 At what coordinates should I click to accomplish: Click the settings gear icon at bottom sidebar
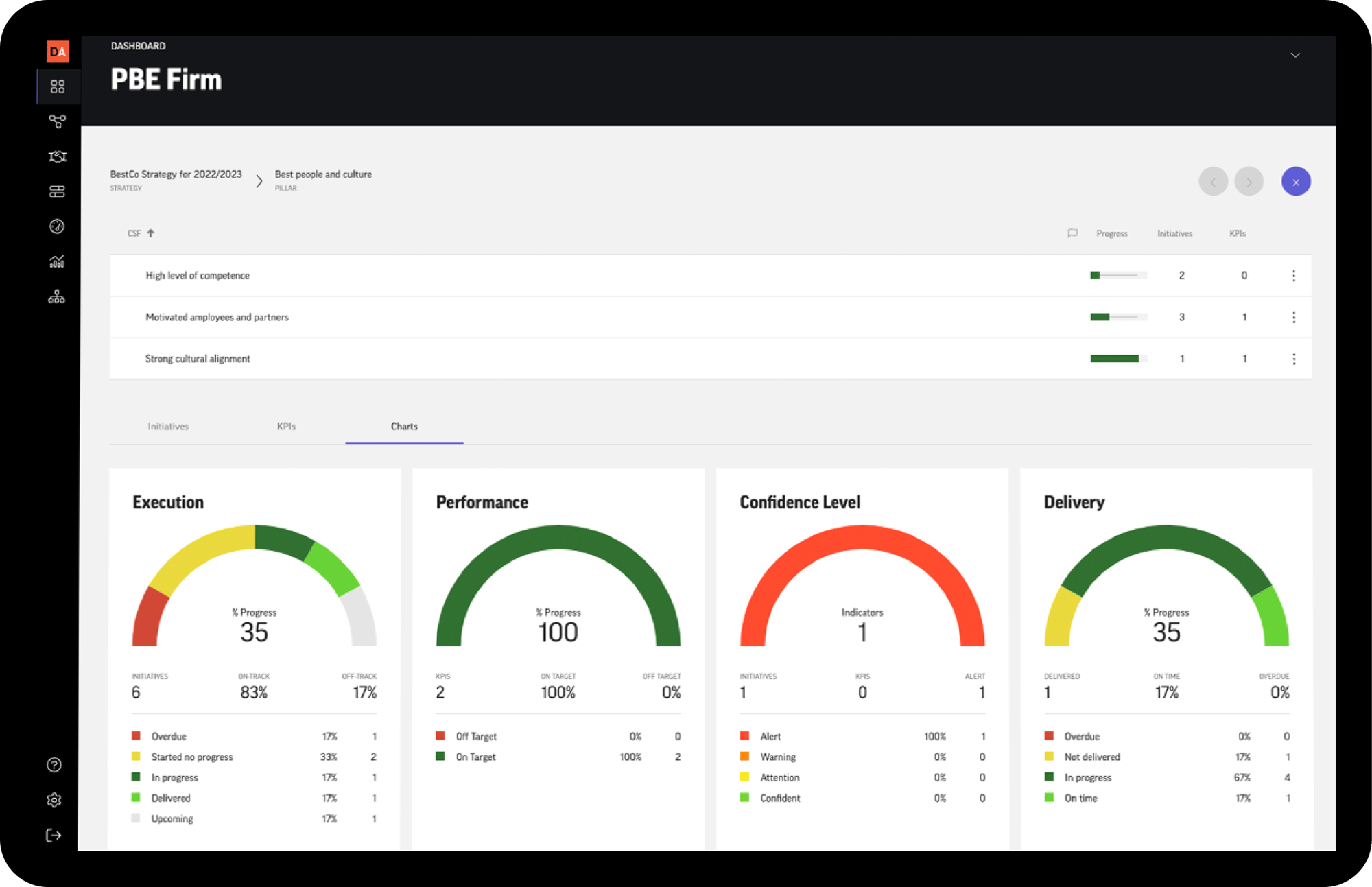53,801
